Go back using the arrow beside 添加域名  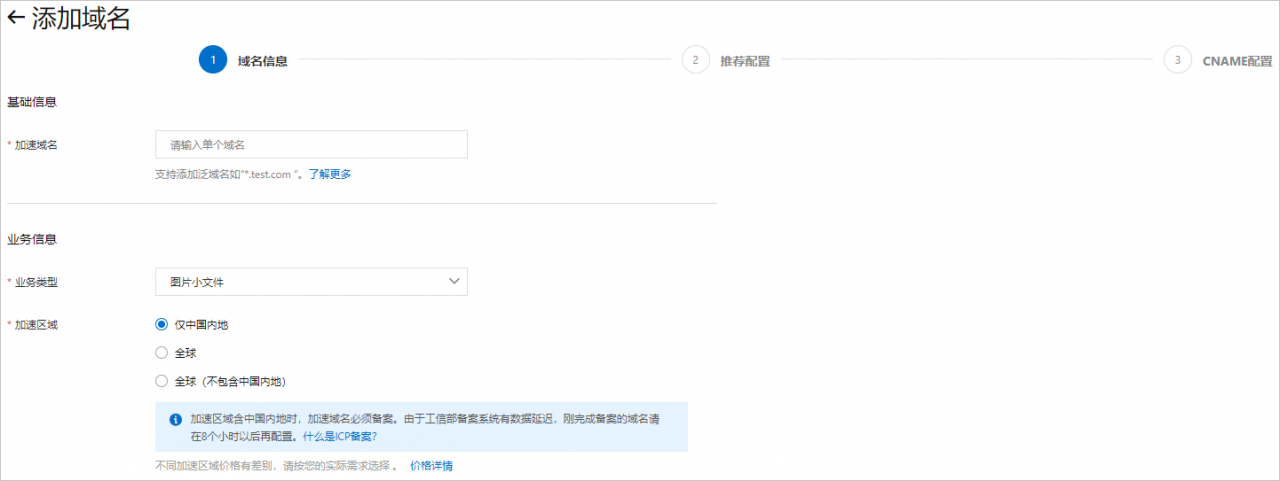pyautogui.click(x=16, y=18)
